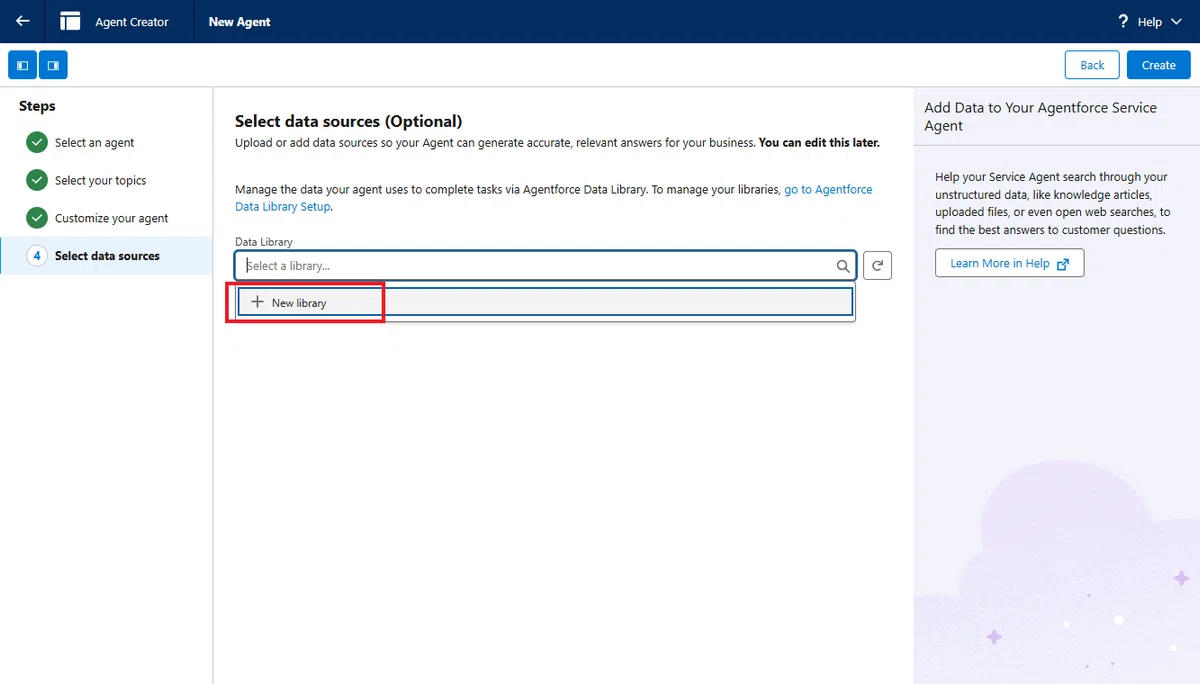Image resolution: width=1200 pixels, height=684 pixels.
Task: Go to Select your topics step
Action: click(100, 181)
